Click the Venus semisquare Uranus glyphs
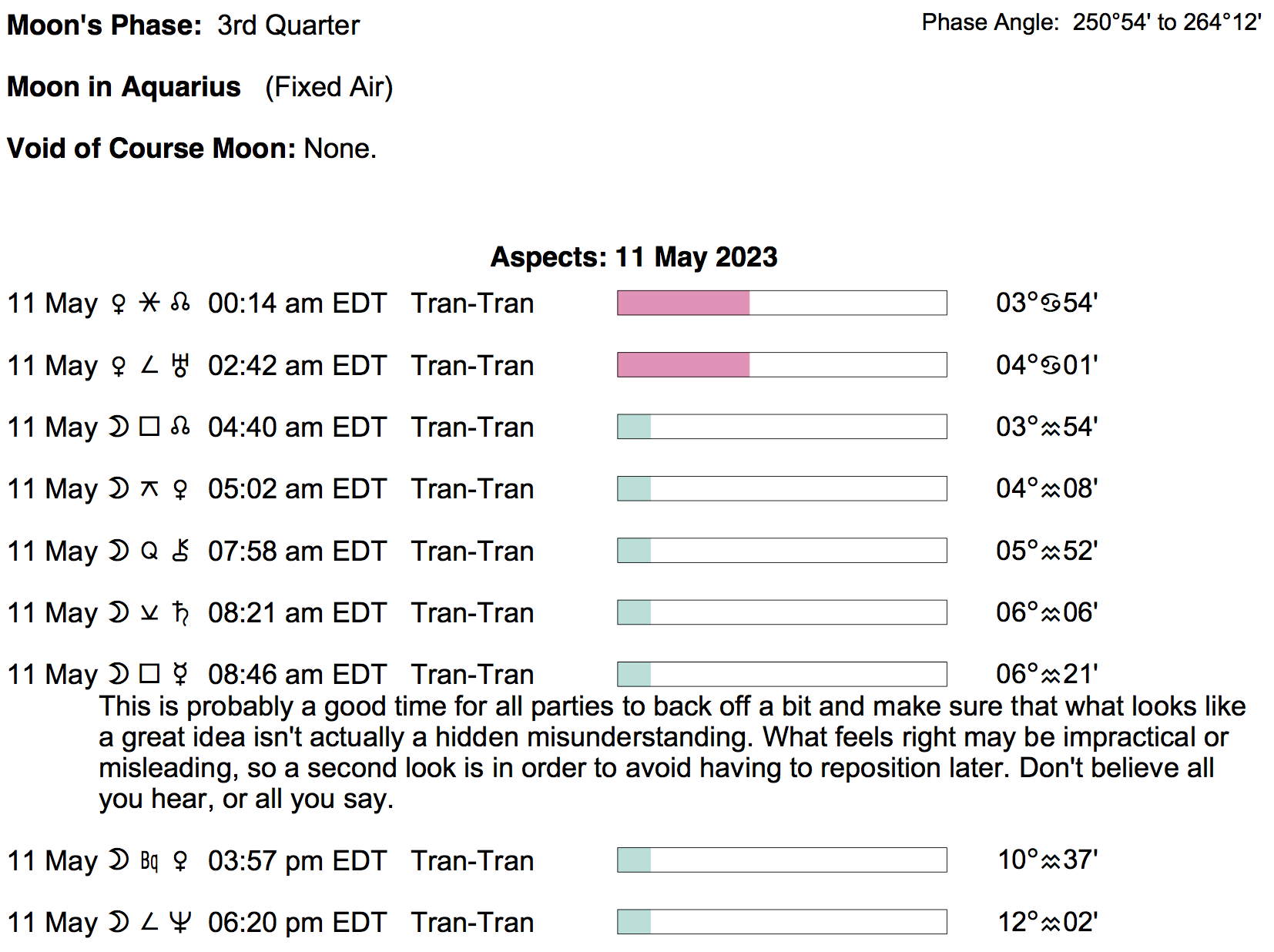 pos(149,365)
